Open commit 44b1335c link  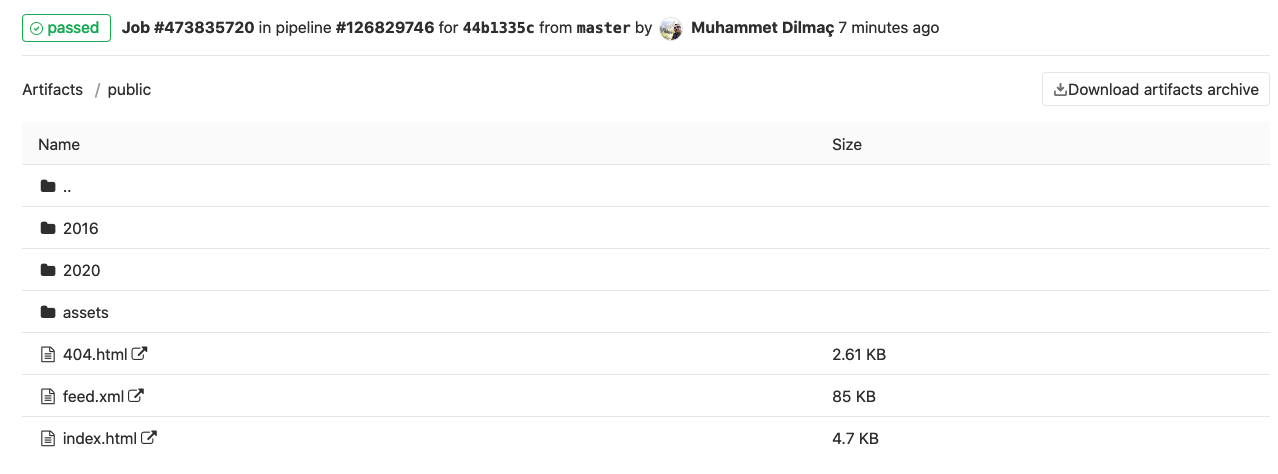[x=498, y=28]
